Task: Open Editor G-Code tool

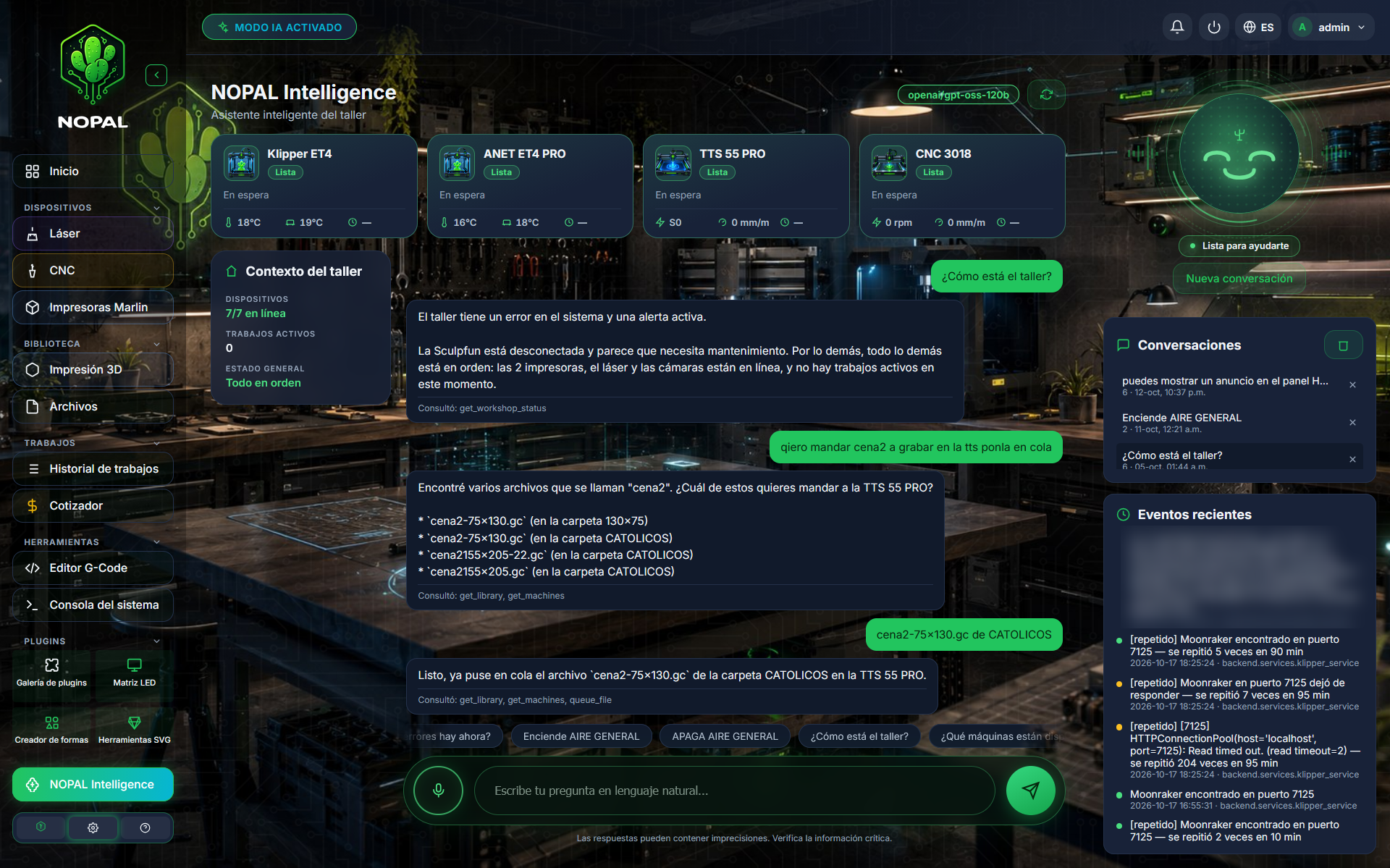Action: click(x=93, y=568)
